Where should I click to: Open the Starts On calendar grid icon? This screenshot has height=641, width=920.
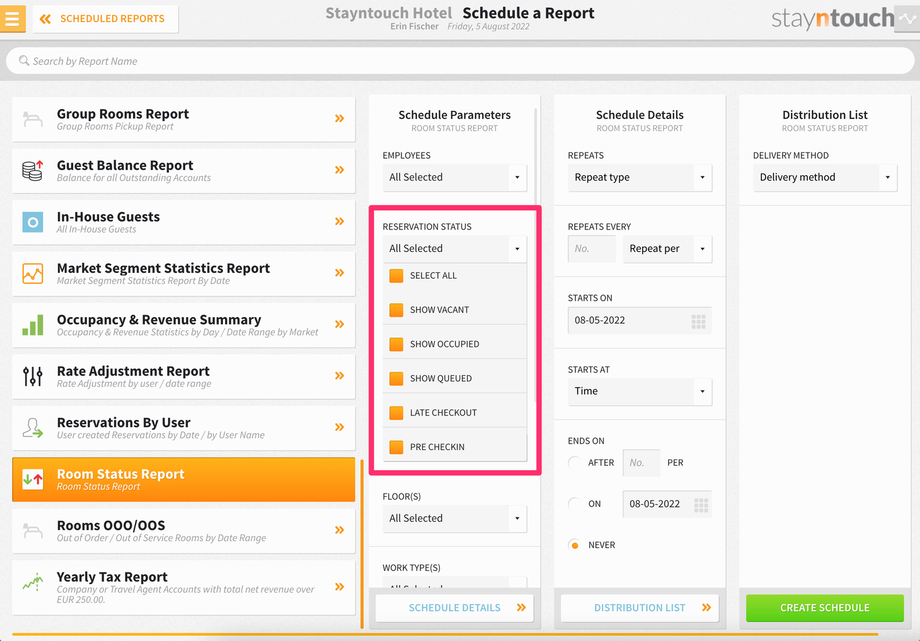coord(698,321)
